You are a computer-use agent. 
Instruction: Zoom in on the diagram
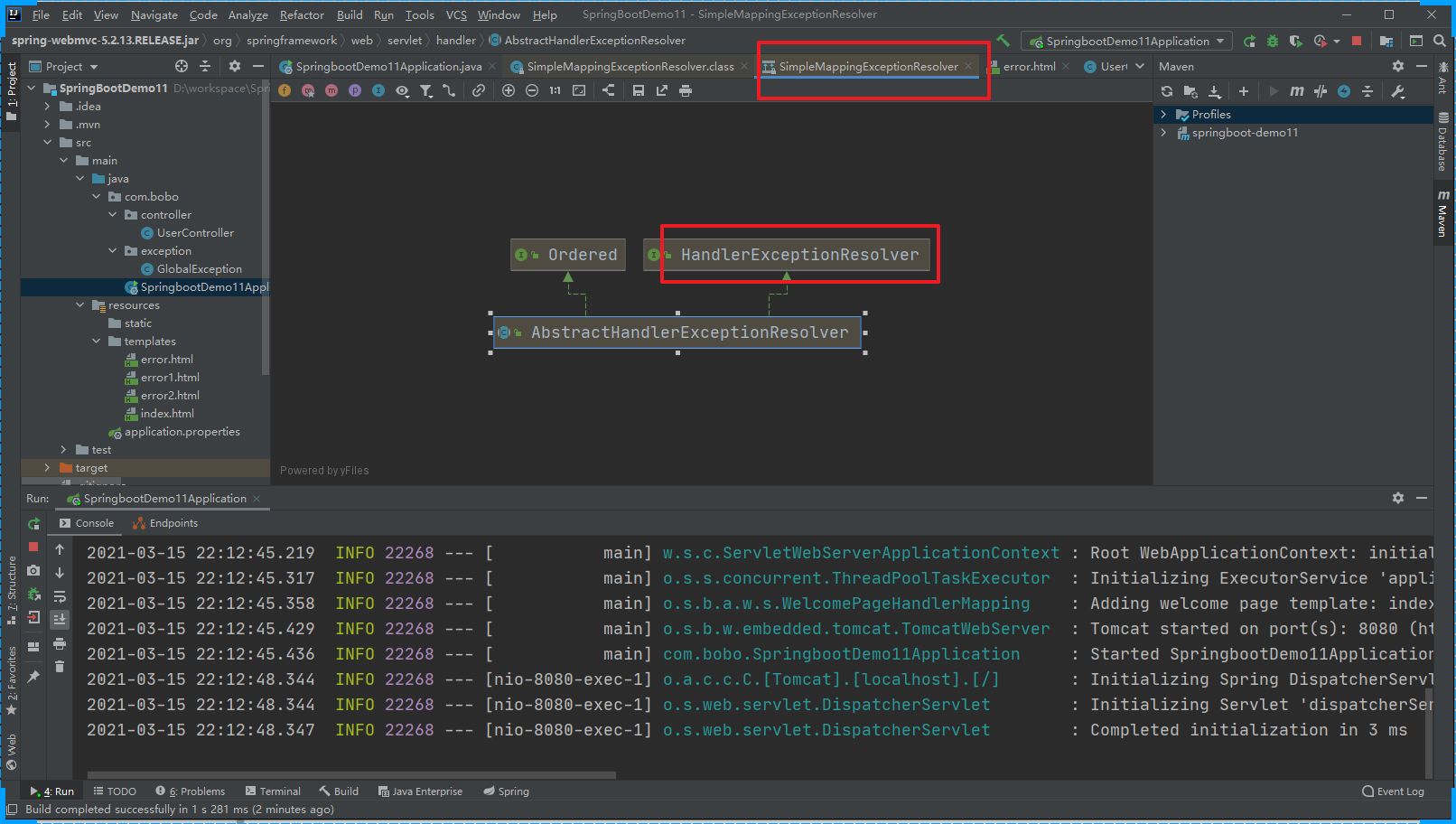click(509, 90)
